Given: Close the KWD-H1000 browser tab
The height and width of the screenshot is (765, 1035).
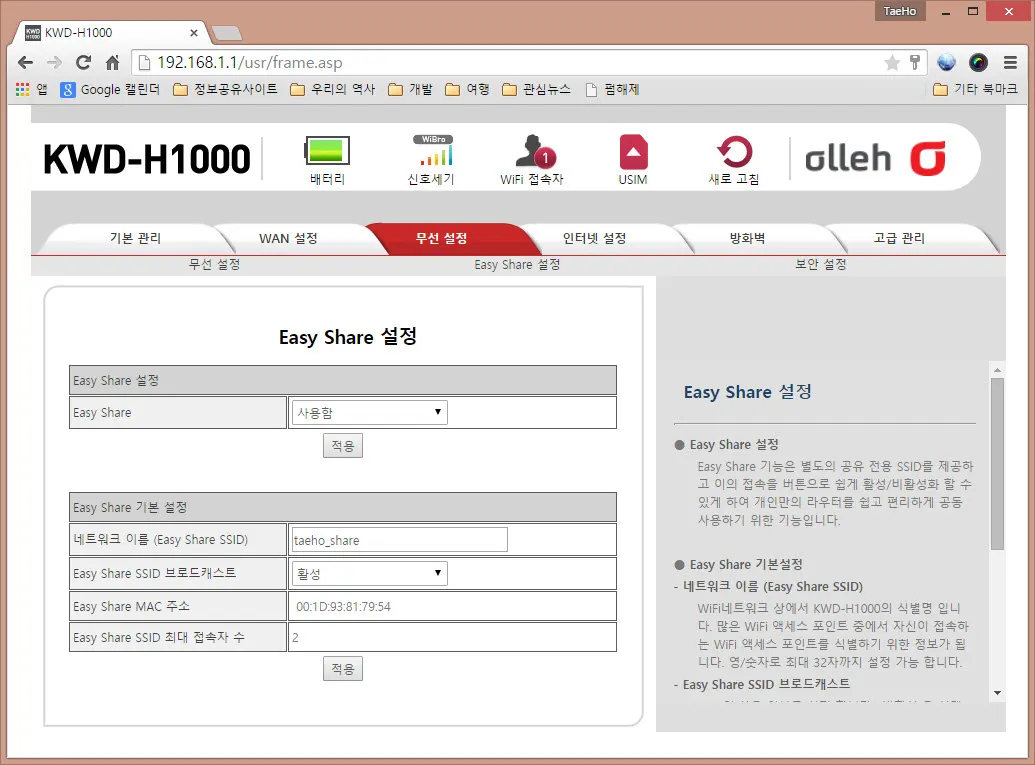Looking at the screenshot, I should click(193, 32).
